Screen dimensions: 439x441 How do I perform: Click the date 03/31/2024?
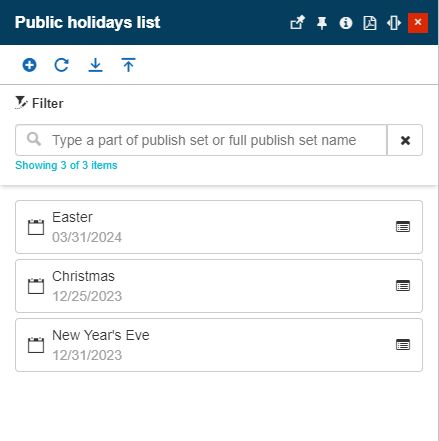click(87, 237)
